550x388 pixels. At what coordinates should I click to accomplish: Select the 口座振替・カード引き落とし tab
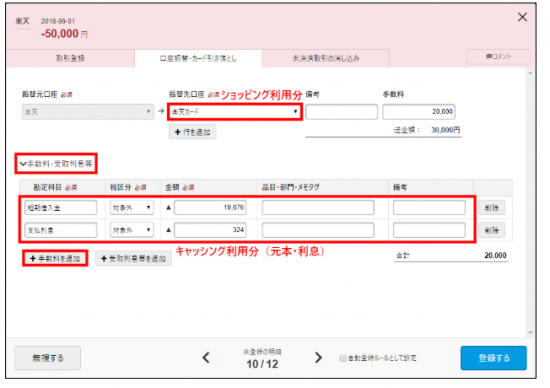click(198, 58)
